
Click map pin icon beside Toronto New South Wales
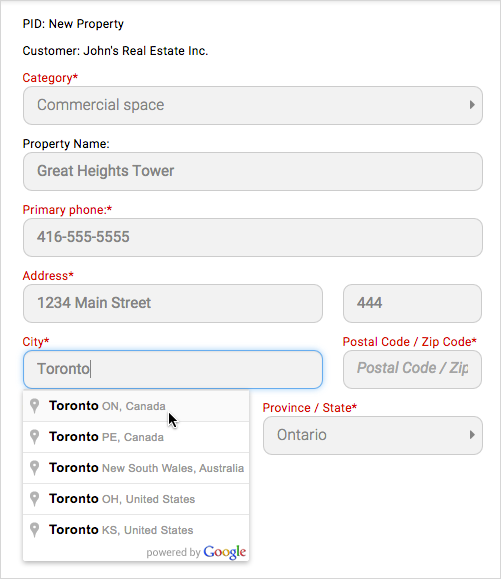pyautogui.click(x=34, y=468)
